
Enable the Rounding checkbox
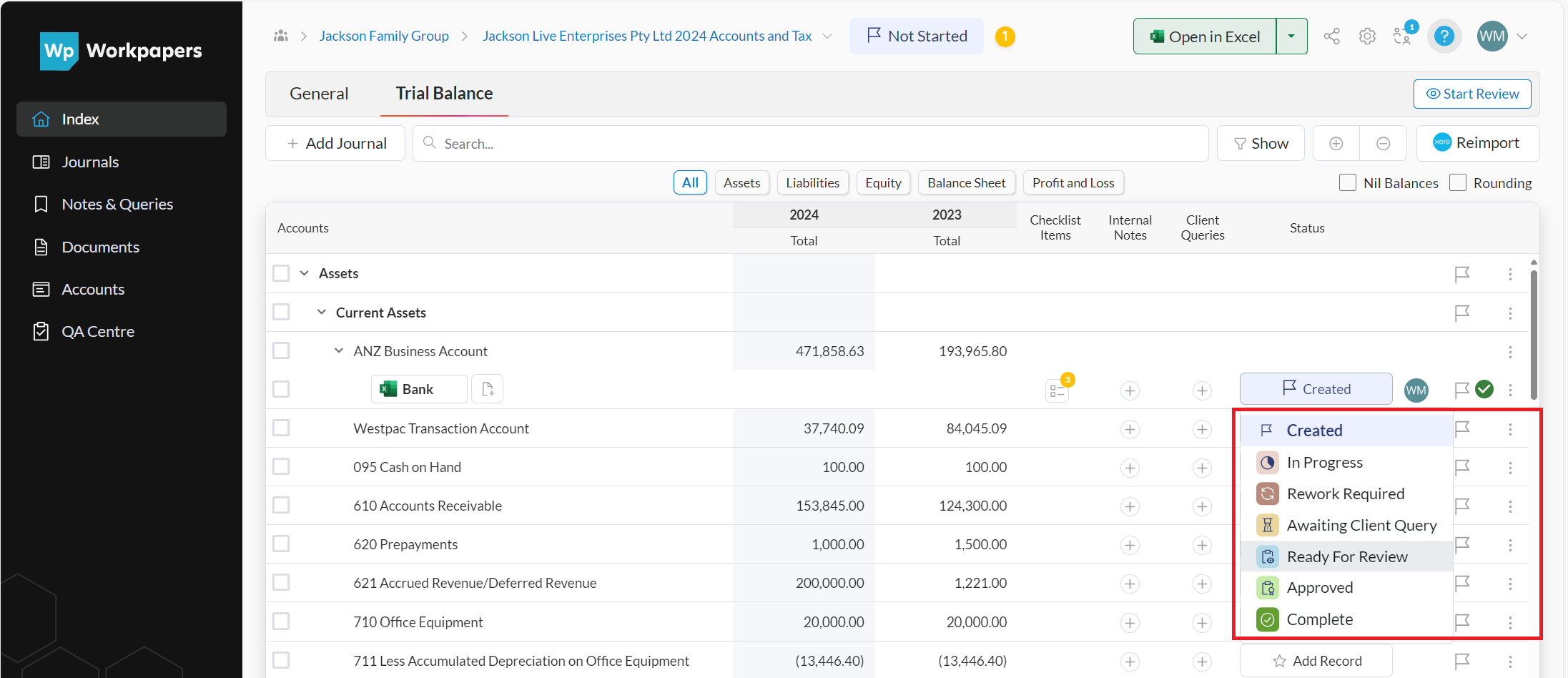point(1457,182)
